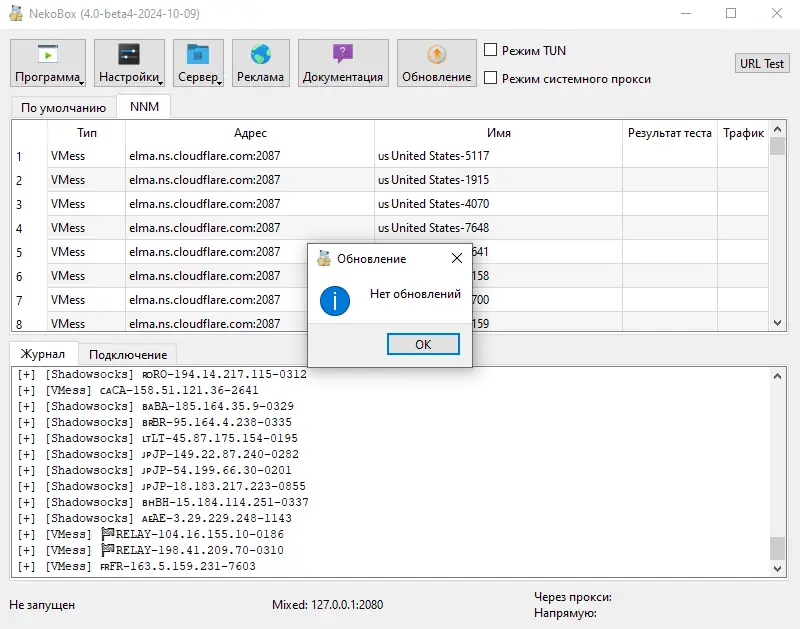Open Документация help button
800x629 pixels.
[x=343, y=63]
